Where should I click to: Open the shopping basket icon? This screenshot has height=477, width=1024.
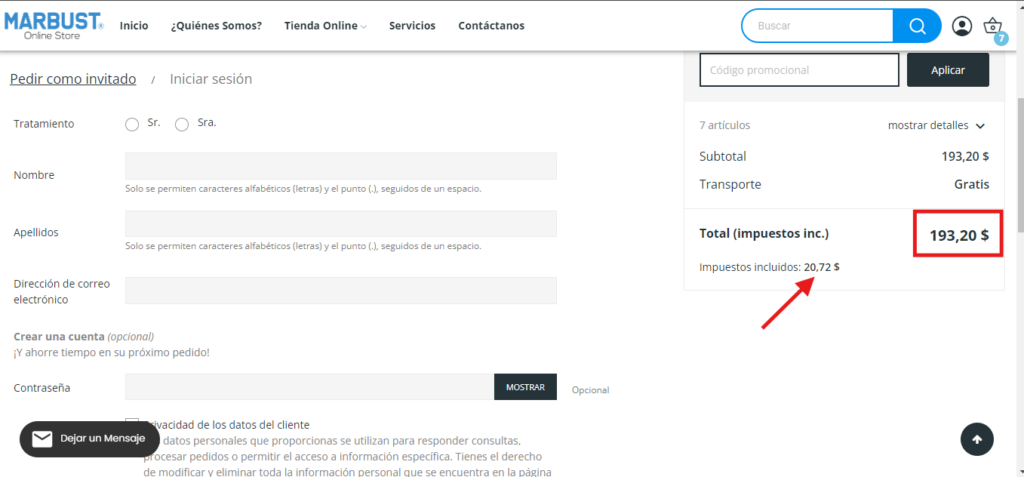[x=993, y=25]
